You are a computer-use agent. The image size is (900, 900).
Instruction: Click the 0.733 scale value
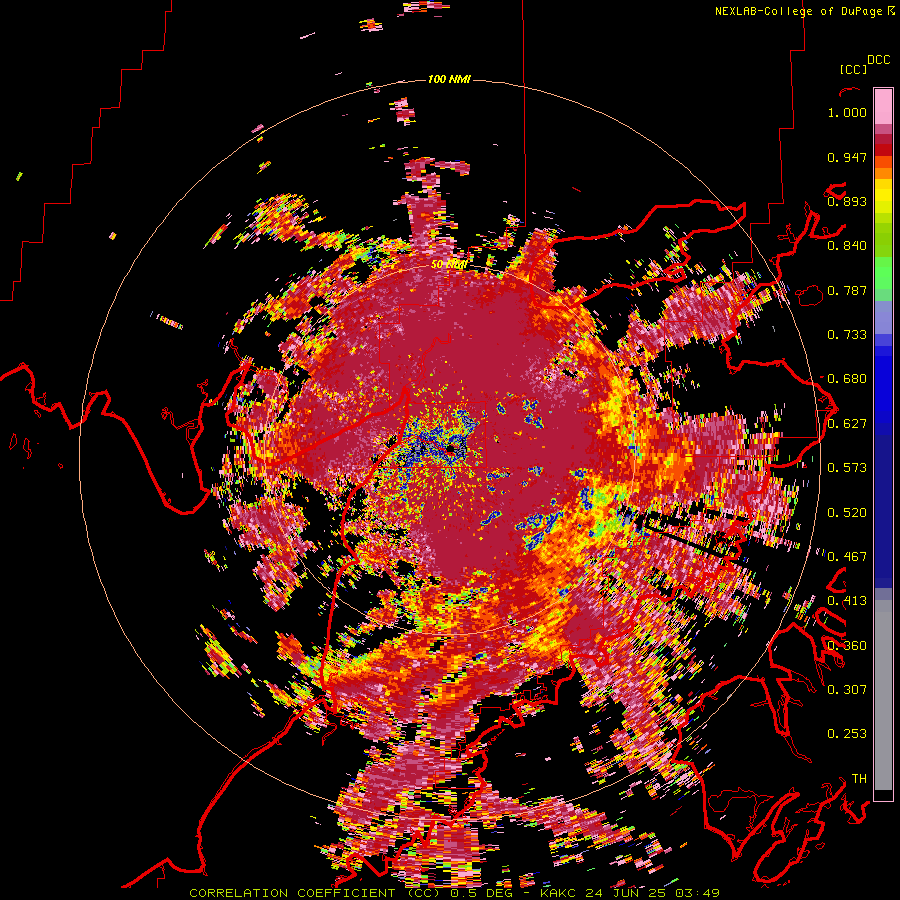pos(847,335)
